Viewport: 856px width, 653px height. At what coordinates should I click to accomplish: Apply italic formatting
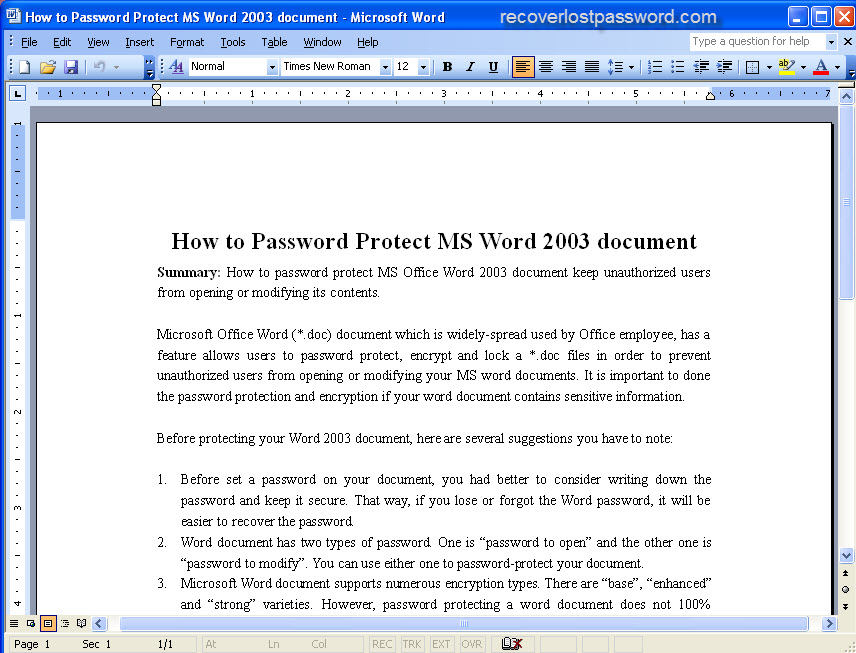click(x=470, y=67)
